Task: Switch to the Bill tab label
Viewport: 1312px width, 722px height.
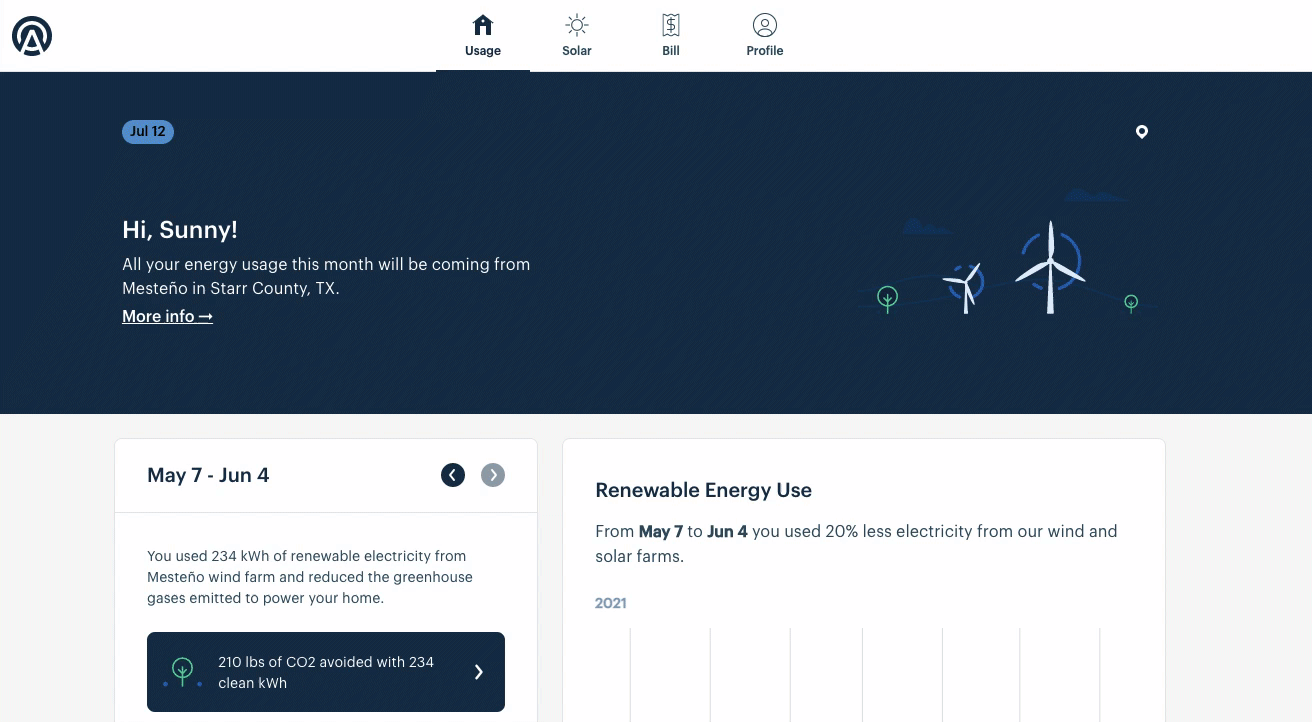Action: click(x=671, y=51)
